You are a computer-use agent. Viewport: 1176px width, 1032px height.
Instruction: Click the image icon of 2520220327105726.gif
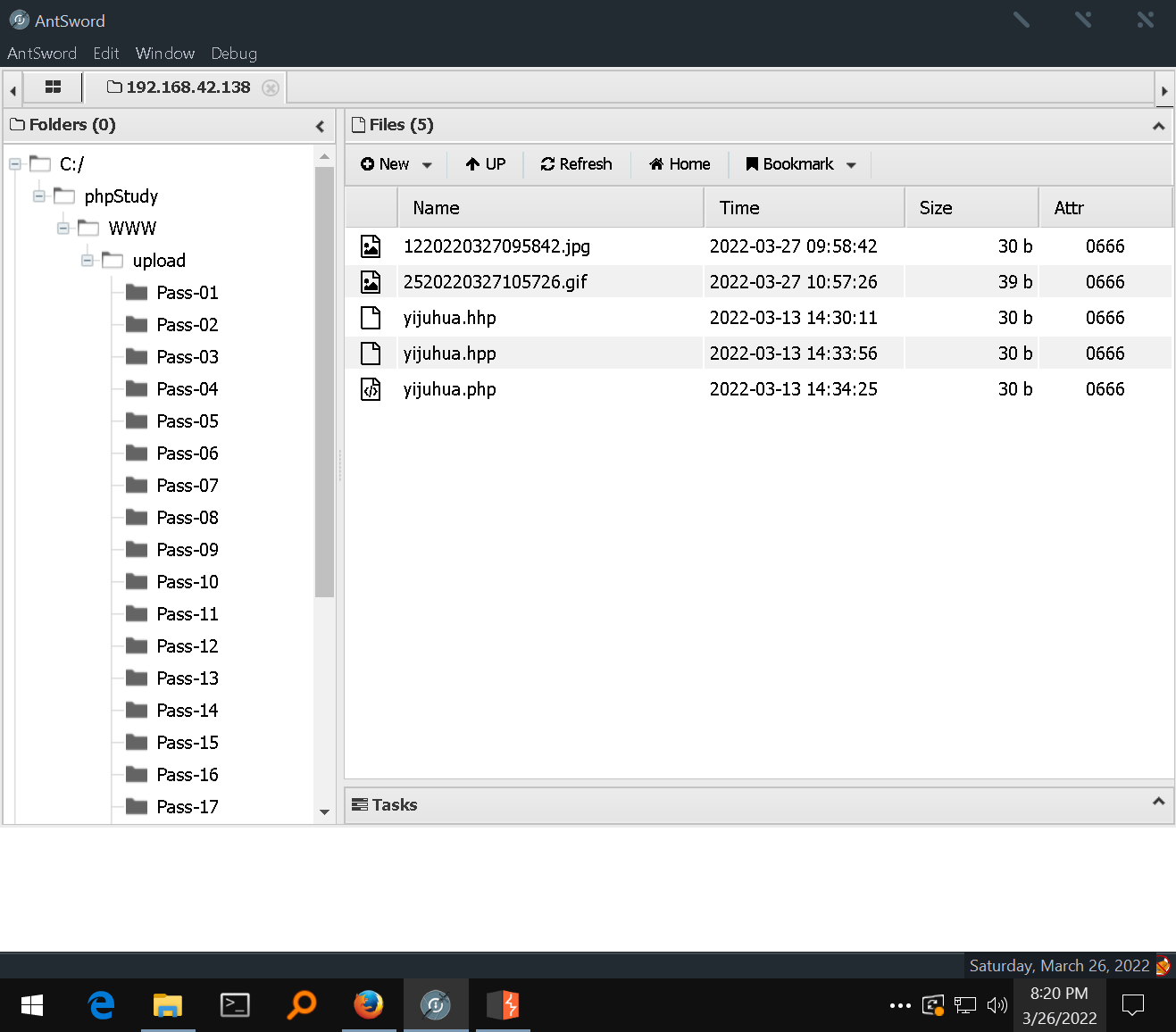point(371,282)
